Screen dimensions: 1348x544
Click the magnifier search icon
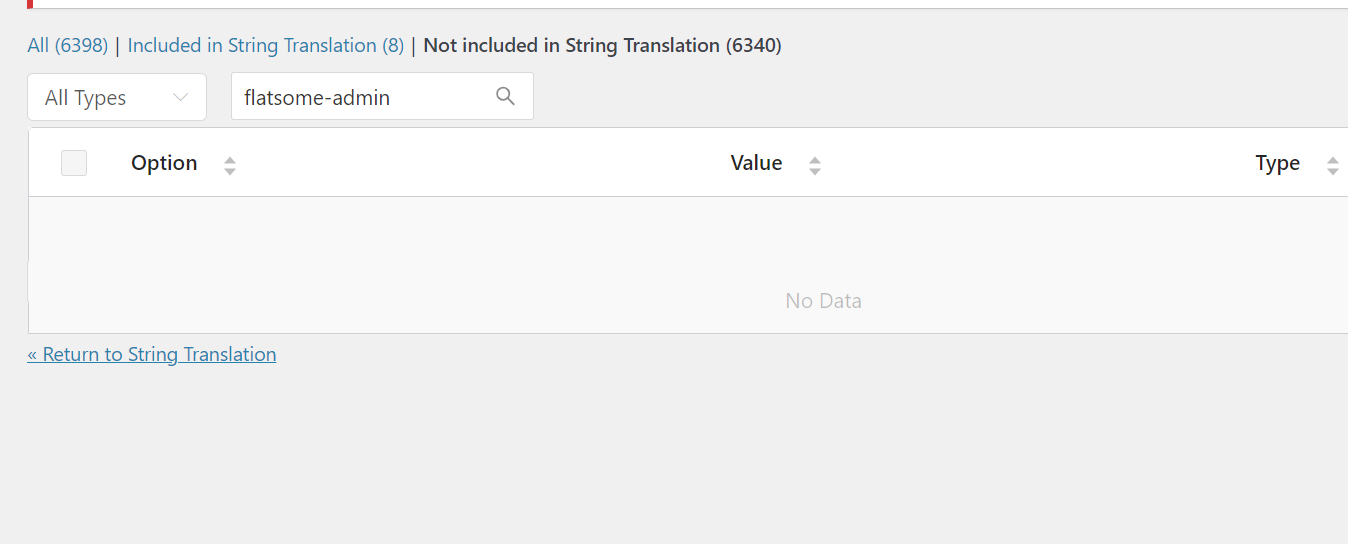505,96
